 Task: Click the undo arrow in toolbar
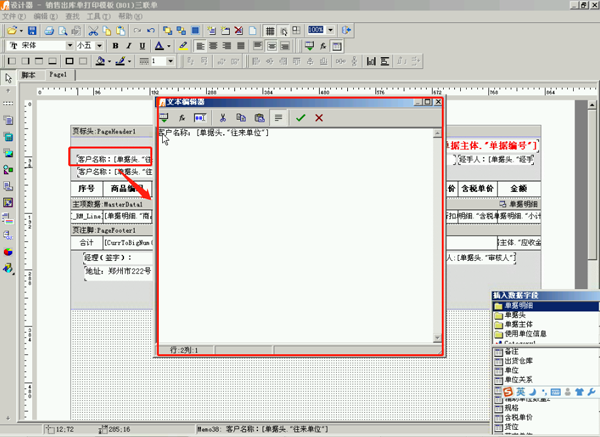point(151,31)
